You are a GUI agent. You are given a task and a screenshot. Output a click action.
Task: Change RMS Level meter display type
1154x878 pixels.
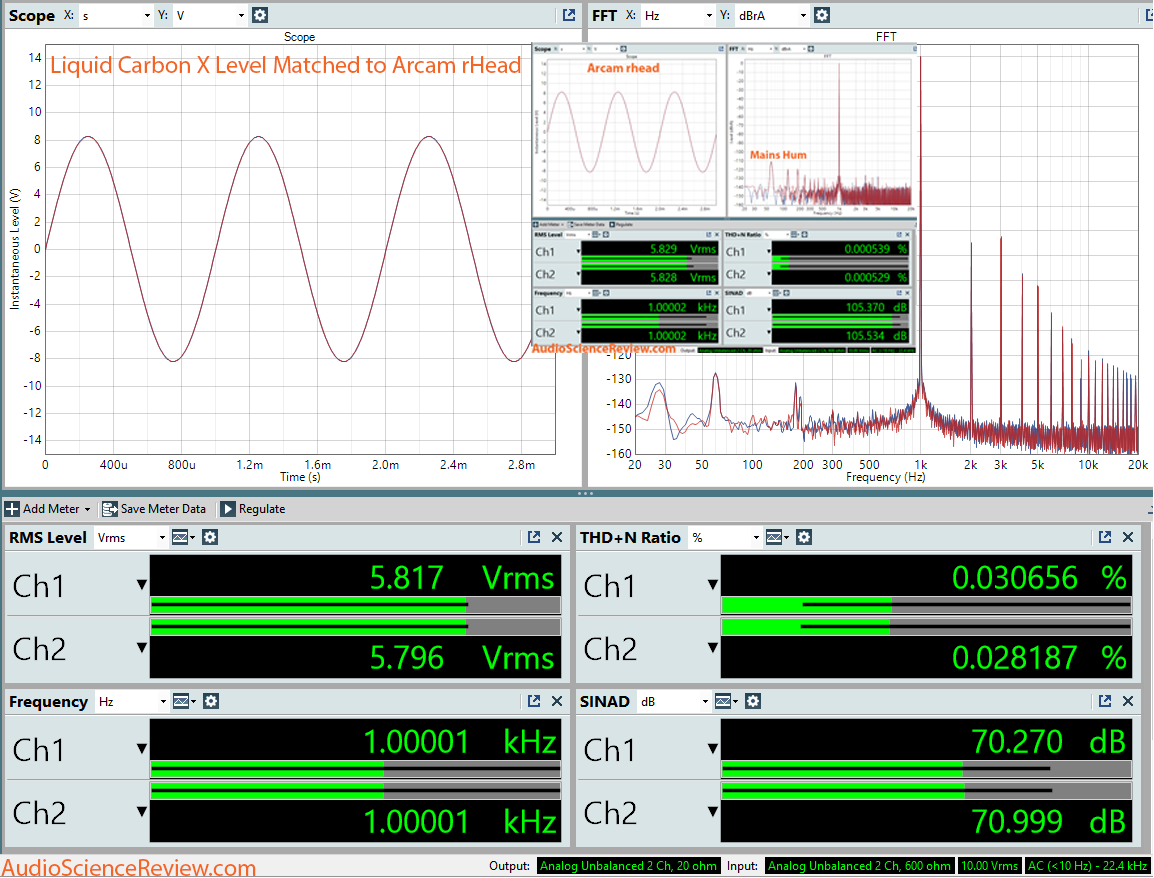(x=183, y=537)
